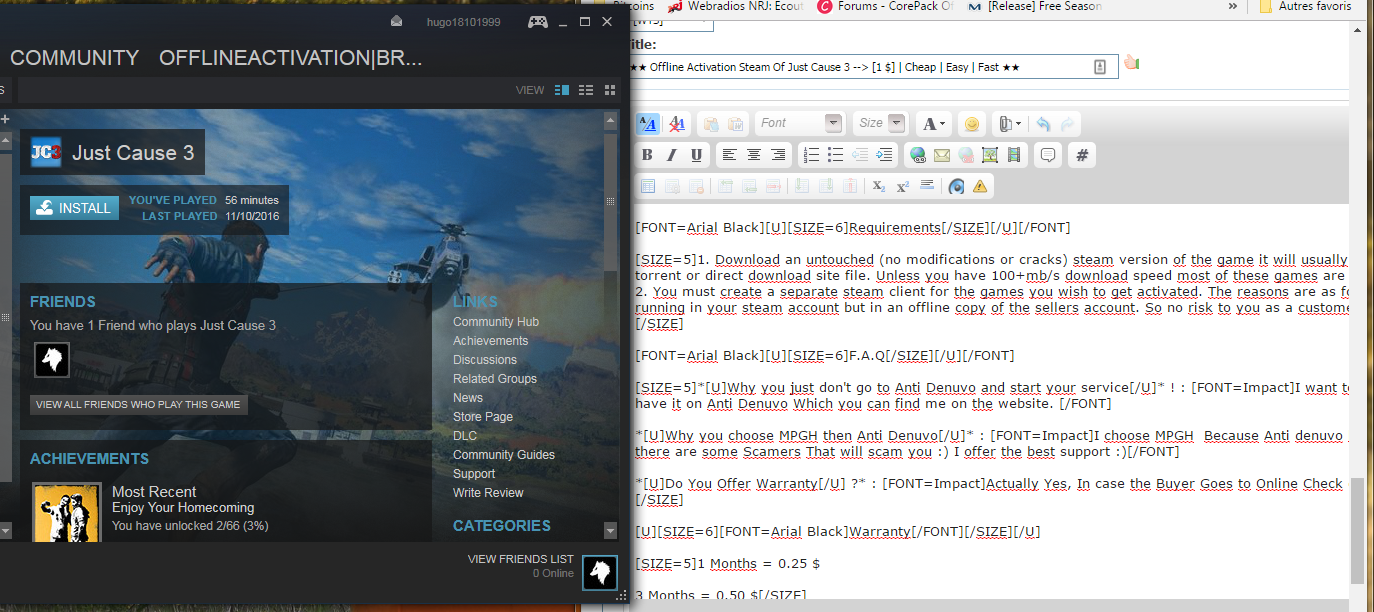Click the Insert Table icon
The image size is (1374, 612).
tap(647, 186)
